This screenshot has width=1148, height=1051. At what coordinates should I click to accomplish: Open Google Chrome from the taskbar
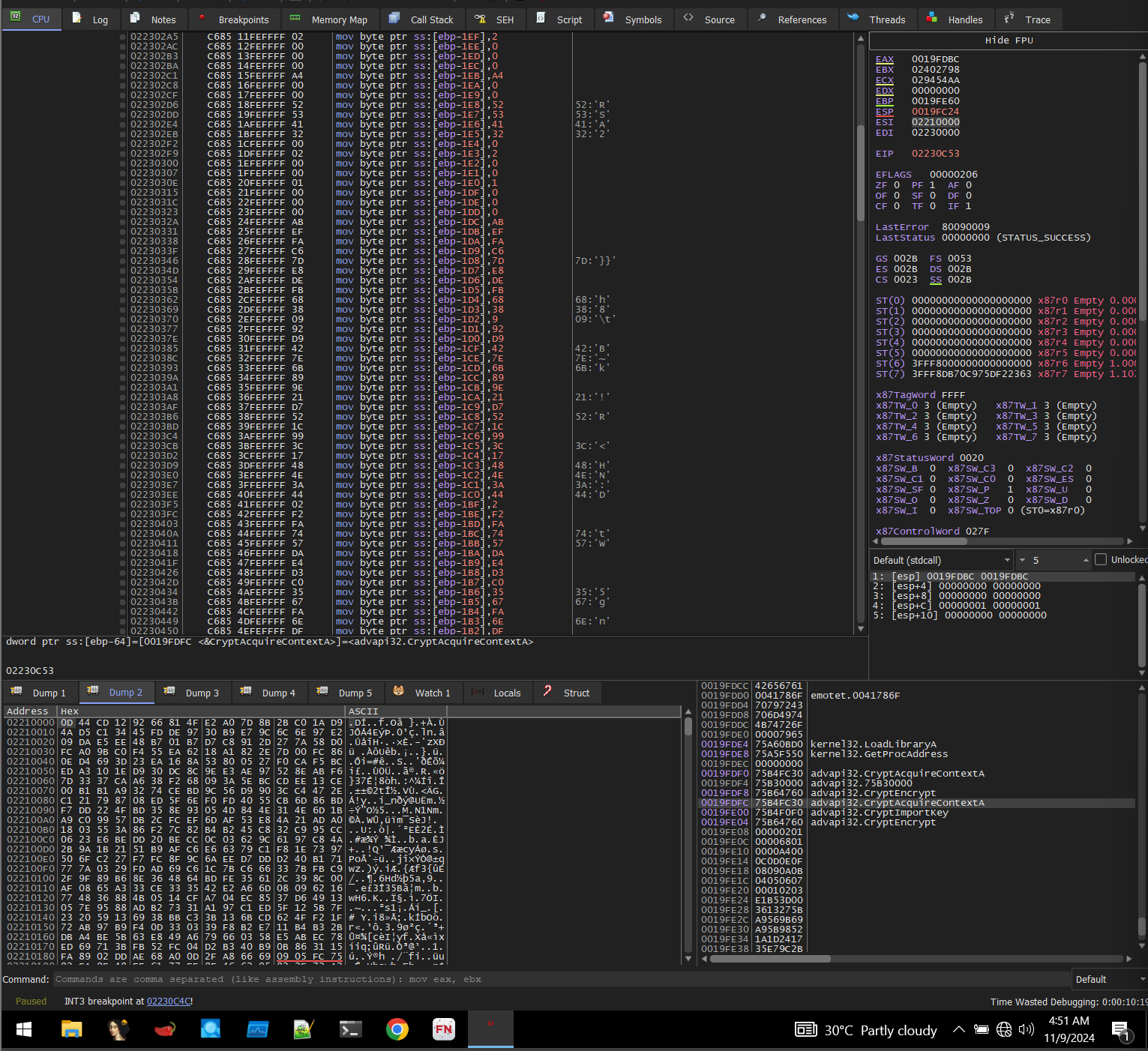397,1029
